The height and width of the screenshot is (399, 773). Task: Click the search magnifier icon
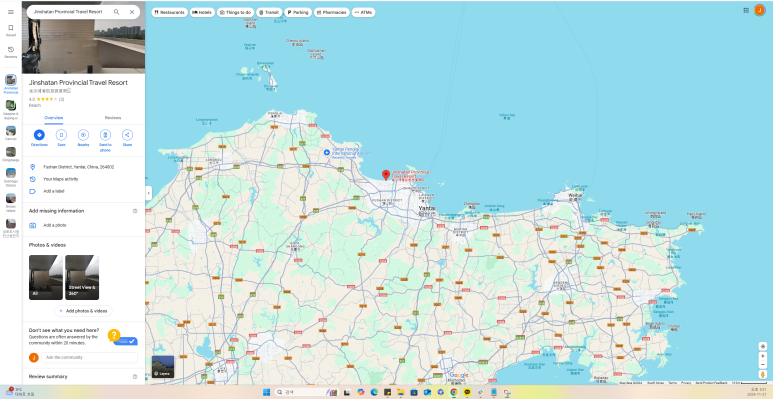point(116,12)
